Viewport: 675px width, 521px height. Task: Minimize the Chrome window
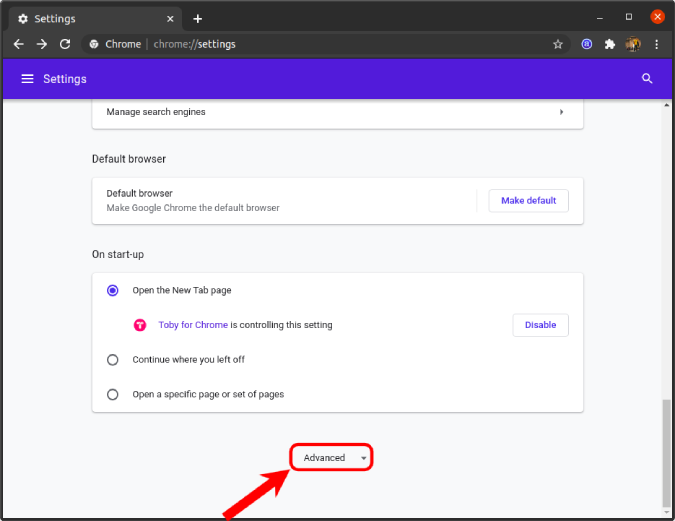click(600, 18)
